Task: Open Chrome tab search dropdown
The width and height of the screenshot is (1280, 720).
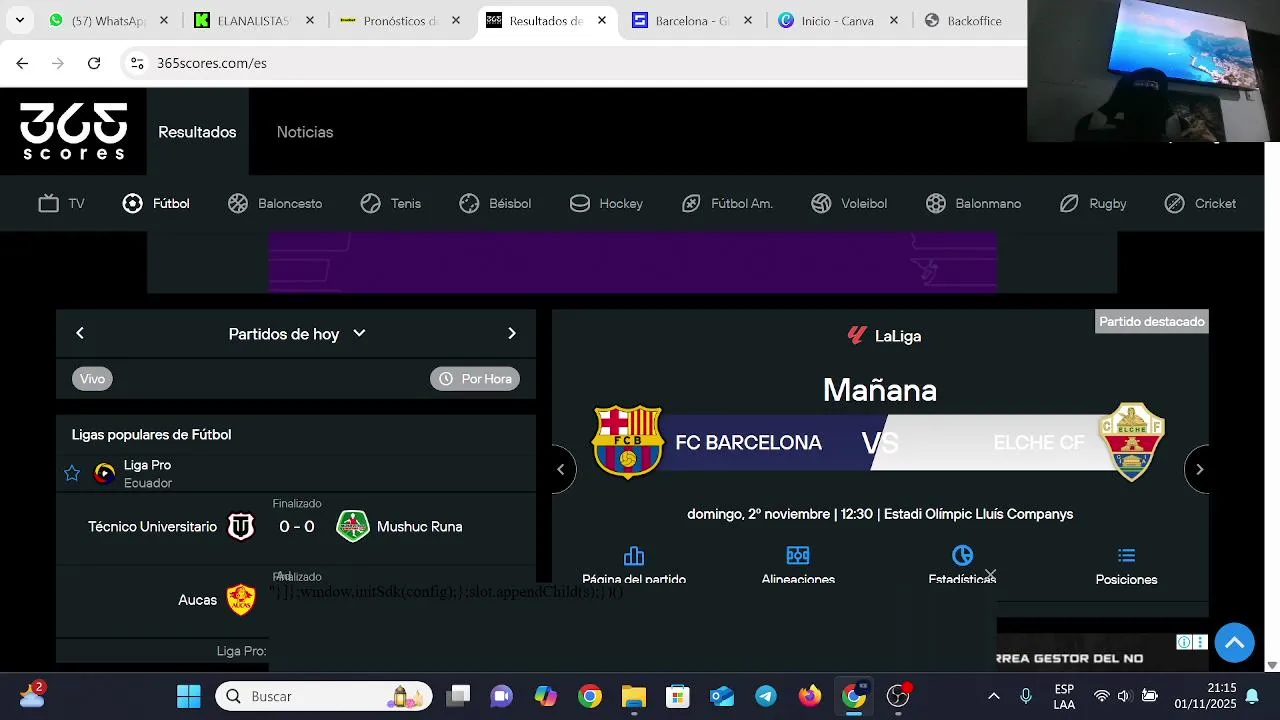Action: (x=19, y=20)
